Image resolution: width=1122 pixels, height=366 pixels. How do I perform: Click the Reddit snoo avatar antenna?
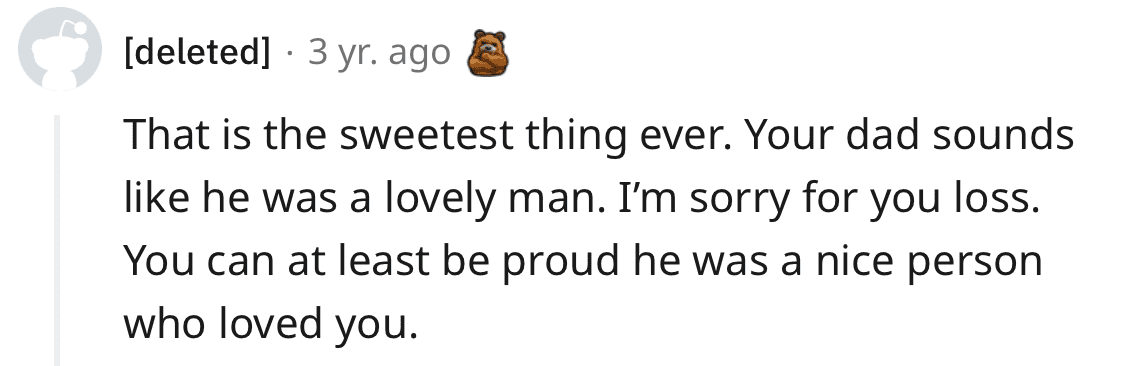point(74,30)
